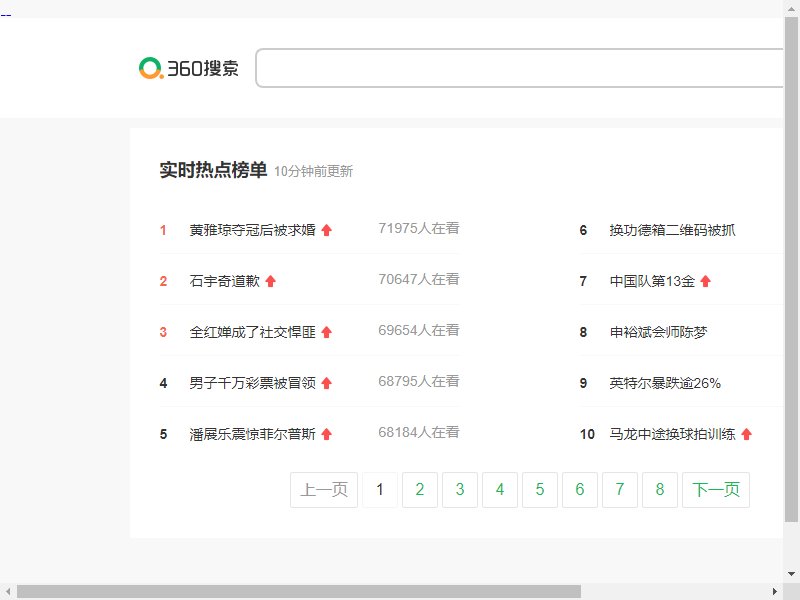800x600 pixels.
Task: Go to pagination page 7
Action: point(620,490)
